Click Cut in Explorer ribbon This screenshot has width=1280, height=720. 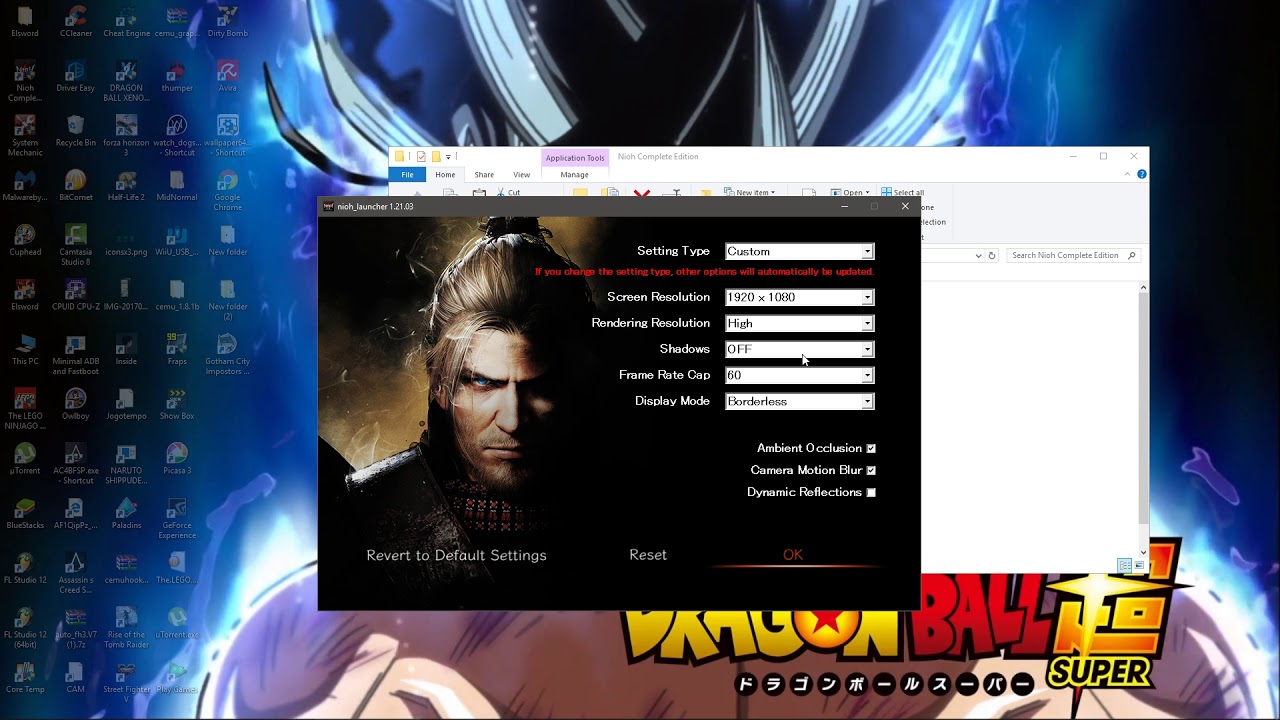coord(507,192)
